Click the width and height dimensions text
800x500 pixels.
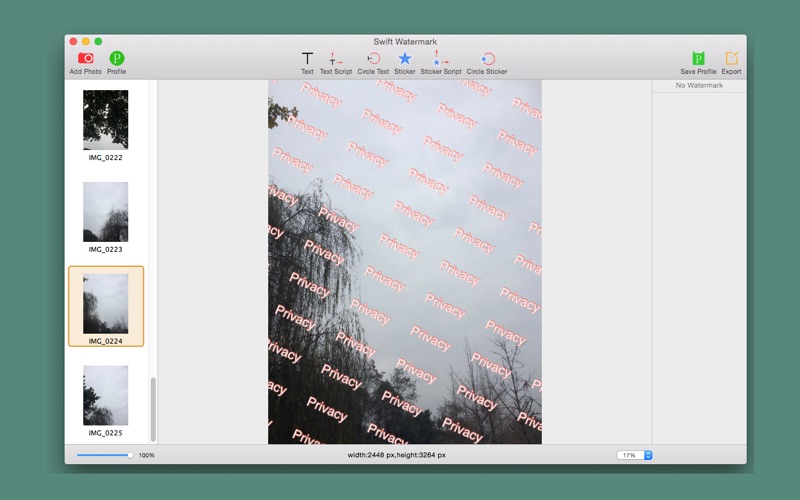(396, 455)
